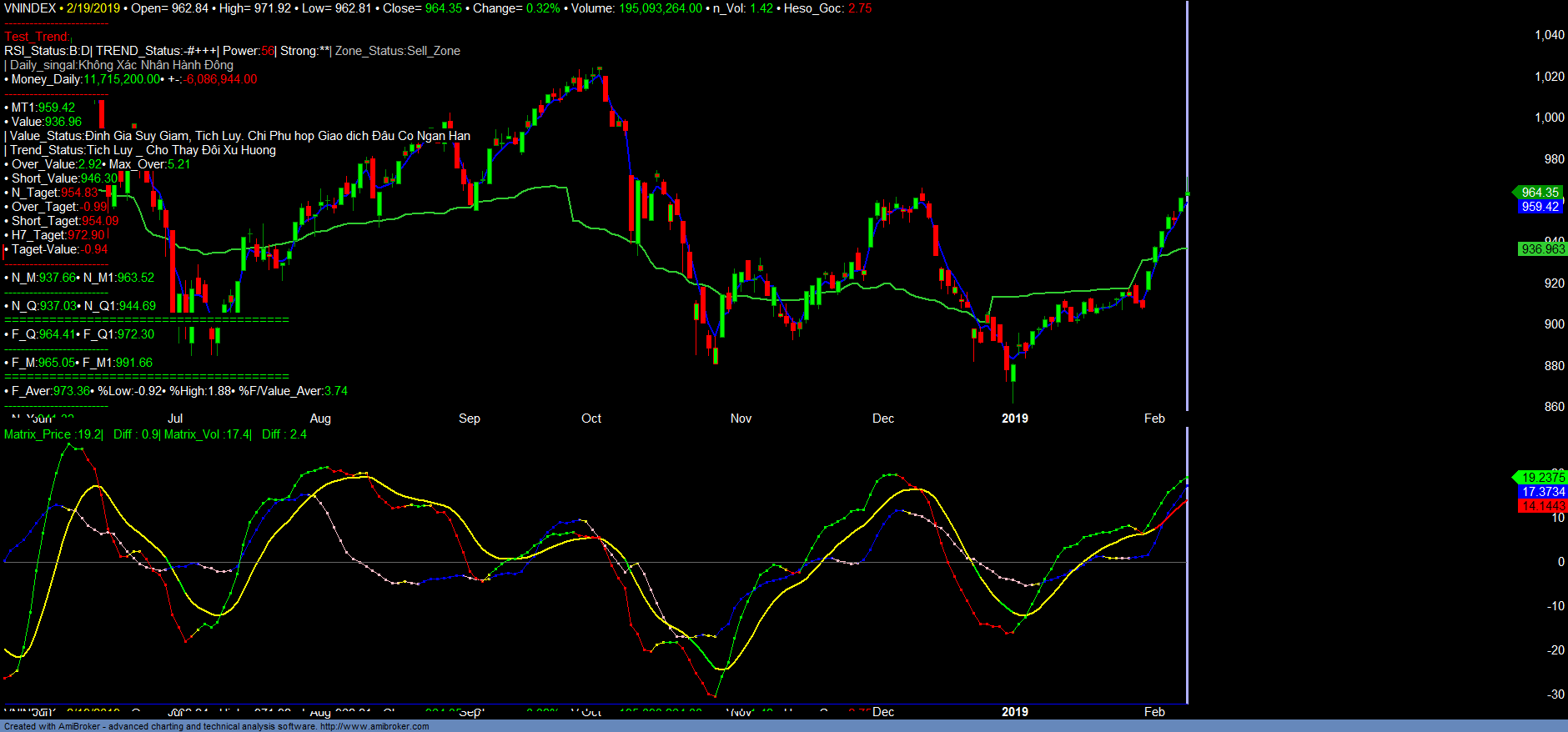Select the red 14.1443 indicator value tag

tap(1542, 506)
